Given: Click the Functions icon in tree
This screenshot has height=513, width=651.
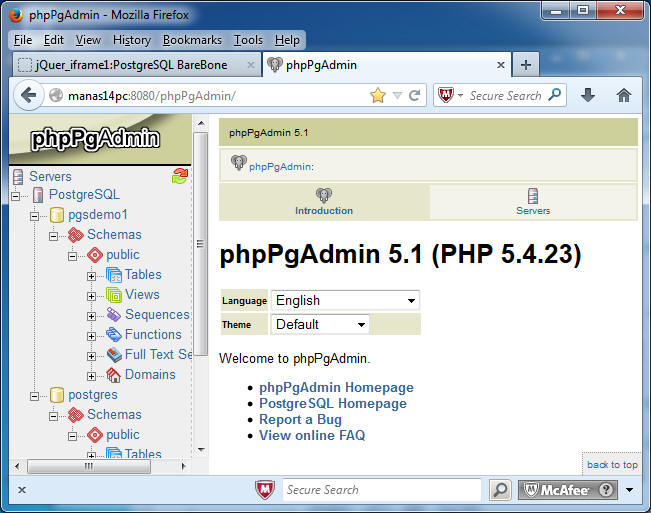Looking at the screenshot, I should coord(114,335).
